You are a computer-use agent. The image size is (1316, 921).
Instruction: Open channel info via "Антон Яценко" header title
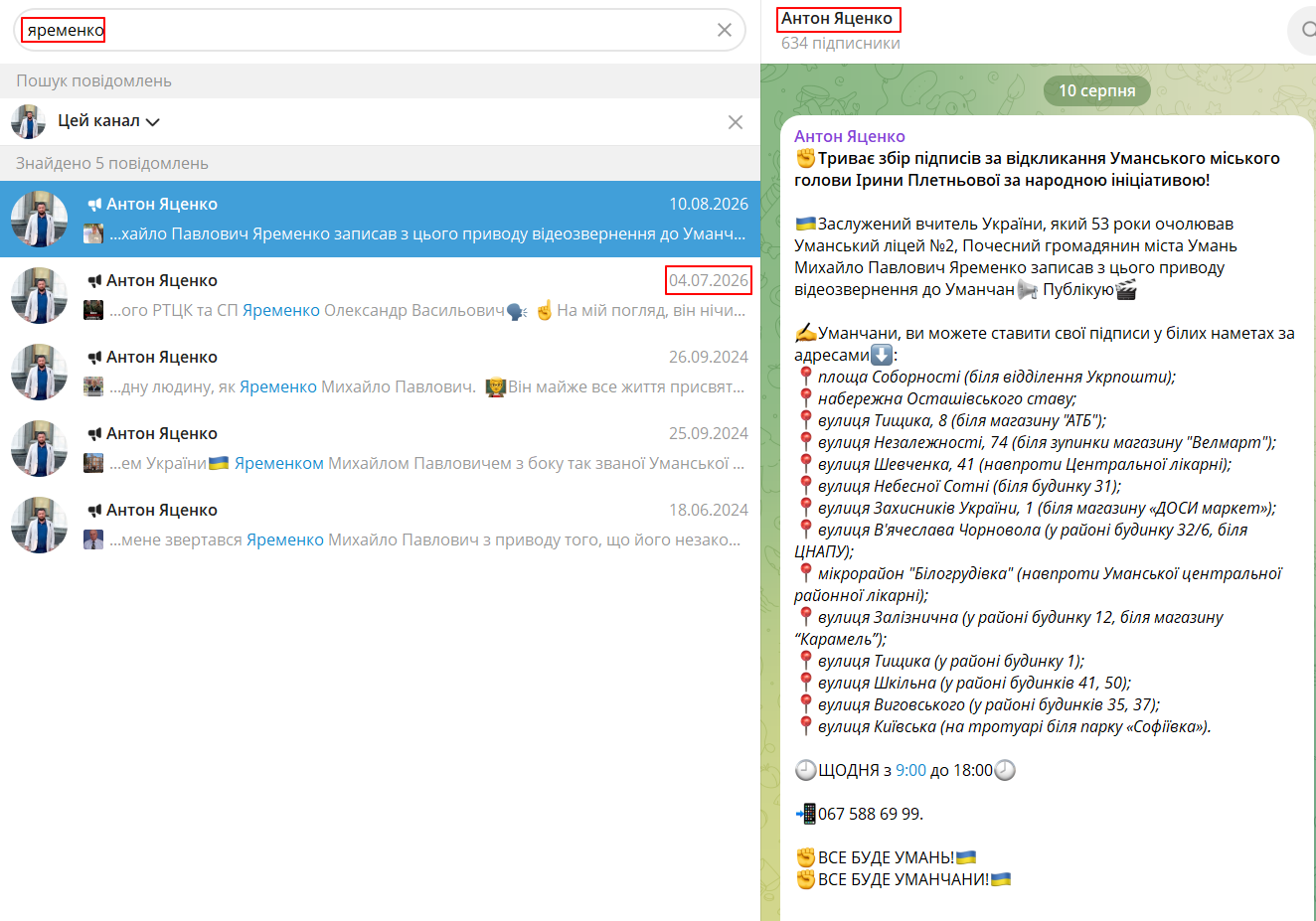837,19
